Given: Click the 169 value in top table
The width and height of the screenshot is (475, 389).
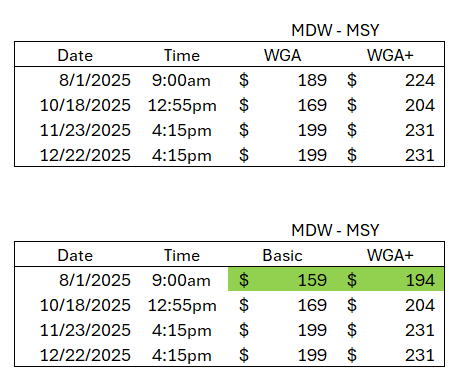Looking at the screenshot, I should click(x=312, y=105).
